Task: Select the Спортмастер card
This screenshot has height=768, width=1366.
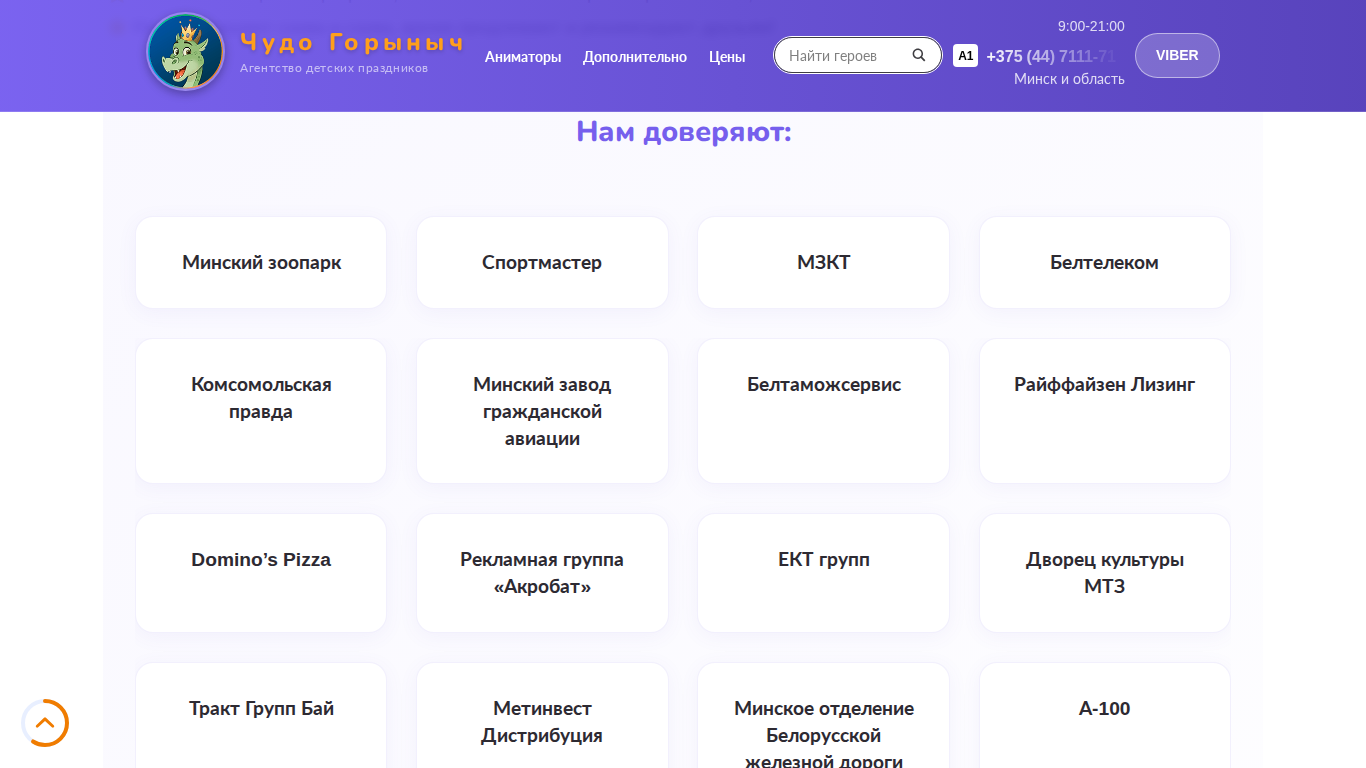Action: (x=542, y=263)
